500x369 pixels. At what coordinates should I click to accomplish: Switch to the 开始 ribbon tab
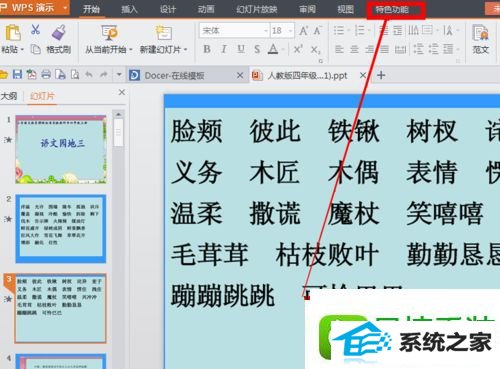pyautogui.click(x=91, y=9)
